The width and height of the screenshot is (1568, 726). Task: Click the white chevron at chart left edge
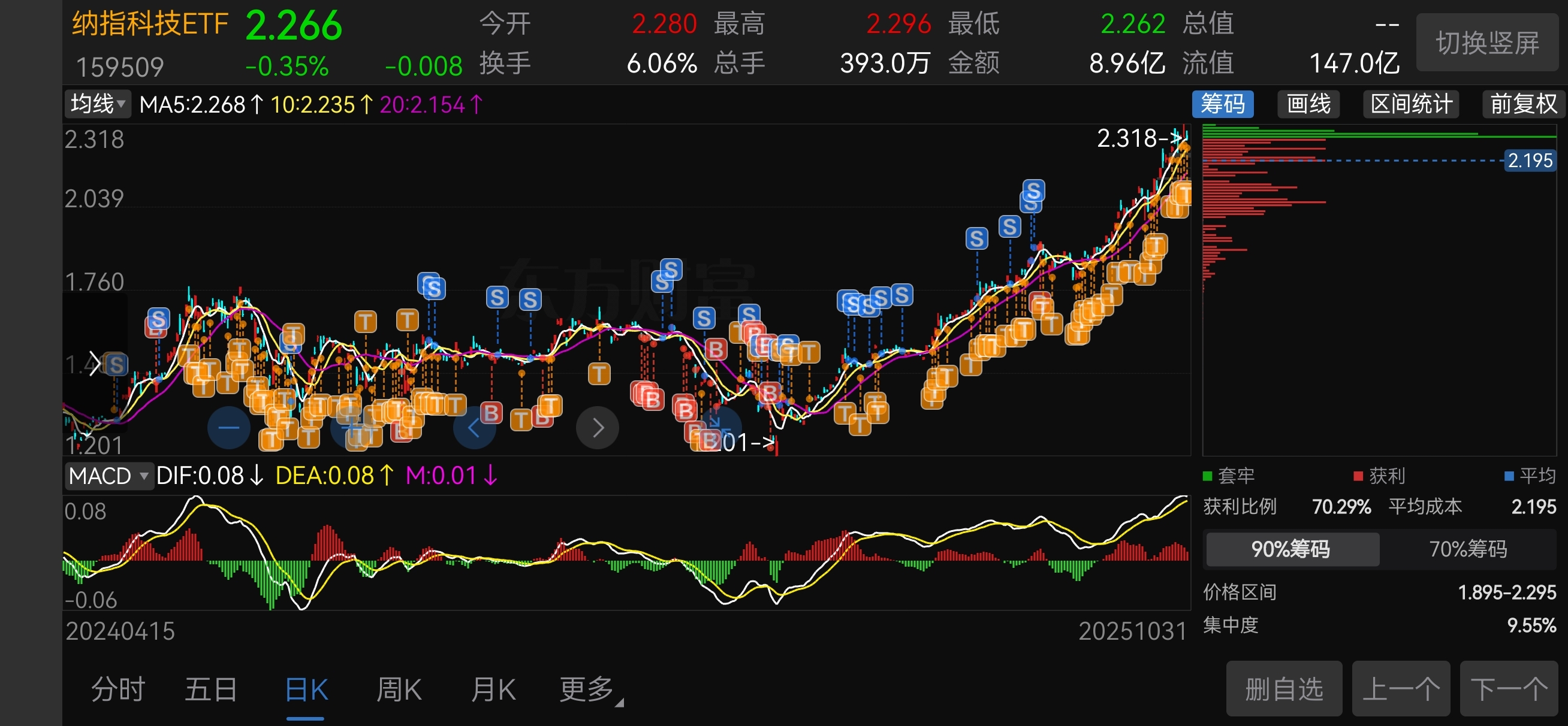[x=94, y=364]
